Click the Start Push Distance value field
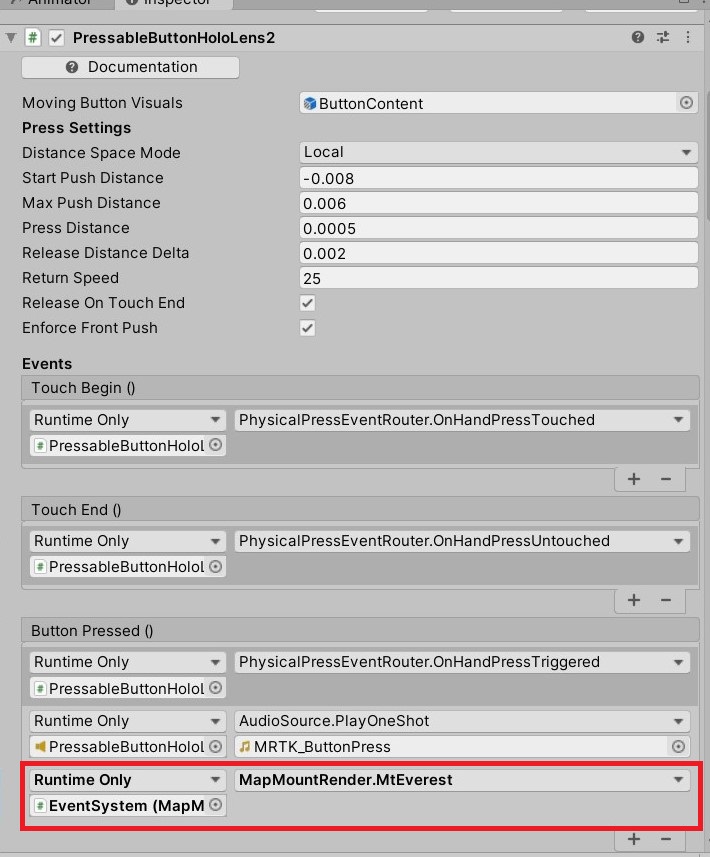 [498, 178]
